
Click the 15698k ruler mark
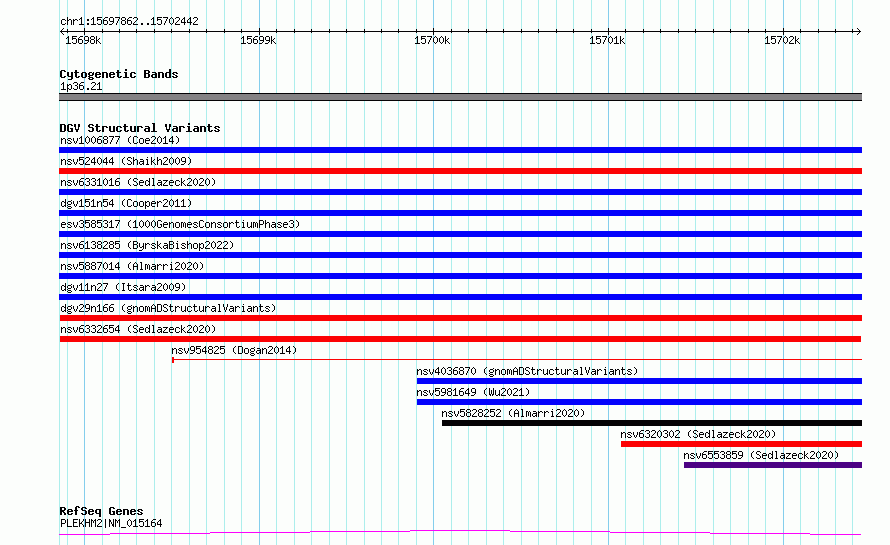pyautogui.click(x=83, y=40)
